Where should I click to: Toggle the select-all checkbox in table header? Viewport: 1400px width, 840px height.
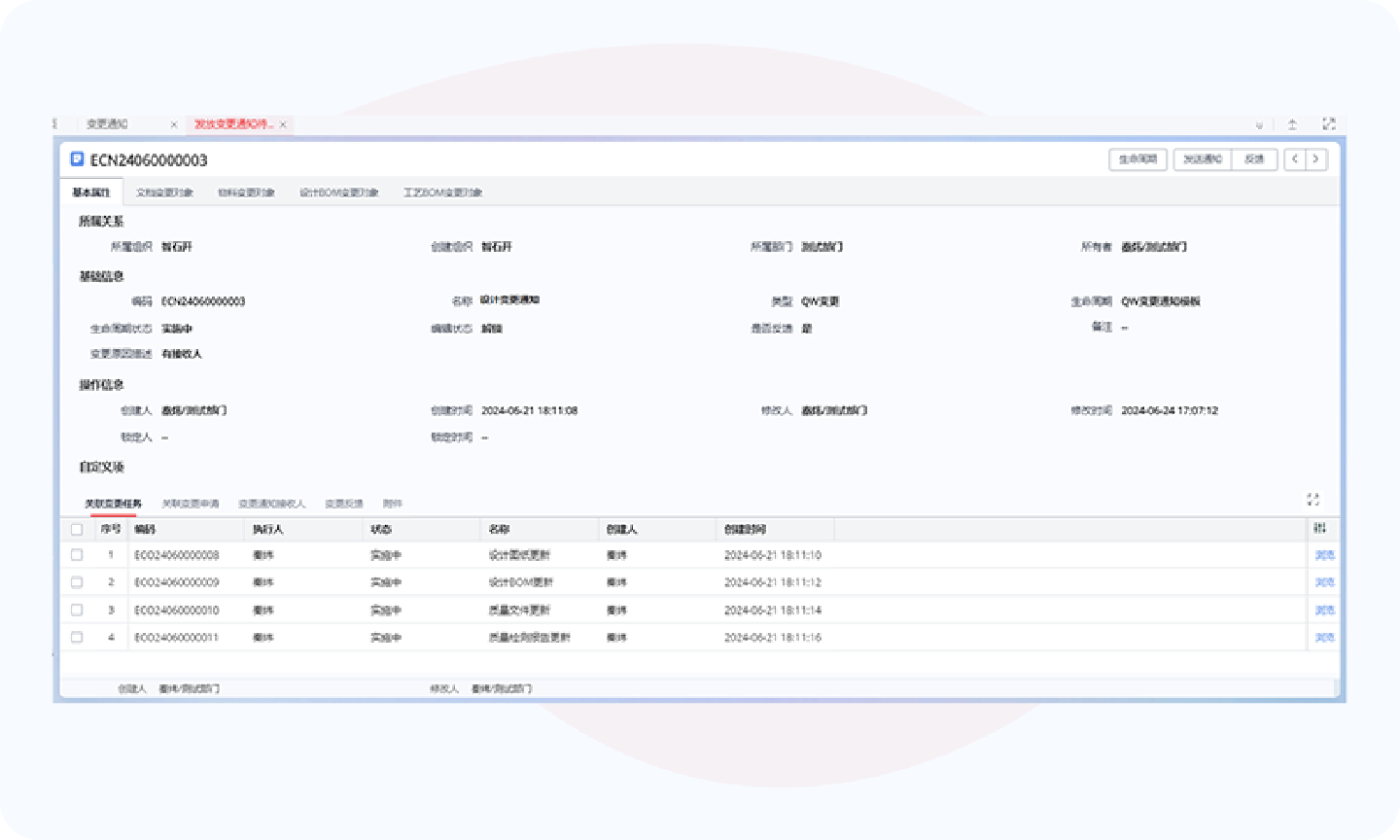[77, 530]
